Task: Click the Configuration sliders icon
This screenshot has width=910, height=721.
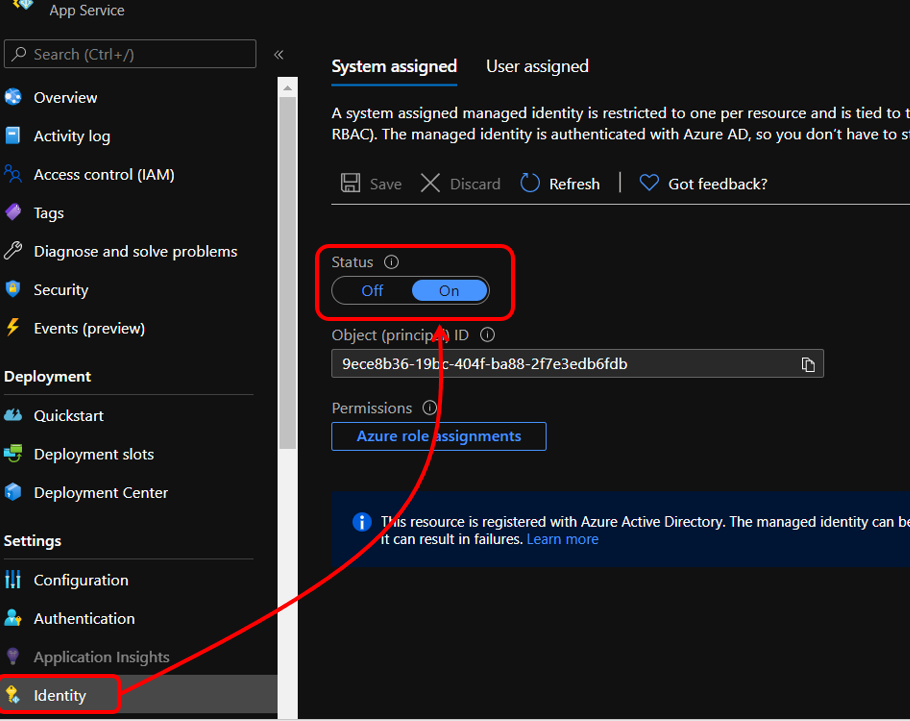Action: pyautogui.click(x=13, y=579)
